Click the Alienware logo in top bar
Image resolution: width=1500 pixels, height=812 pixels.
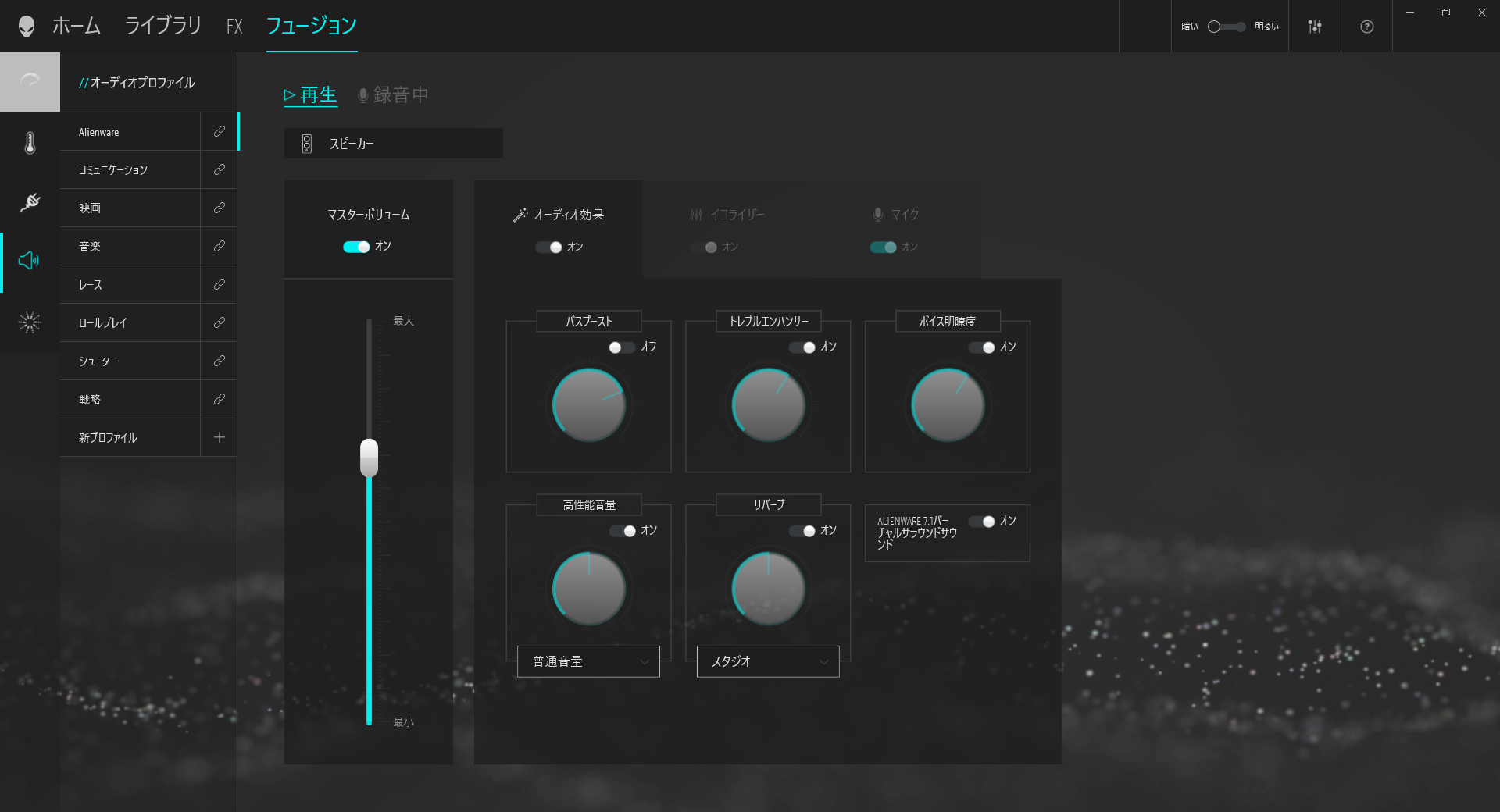[28, 24]
